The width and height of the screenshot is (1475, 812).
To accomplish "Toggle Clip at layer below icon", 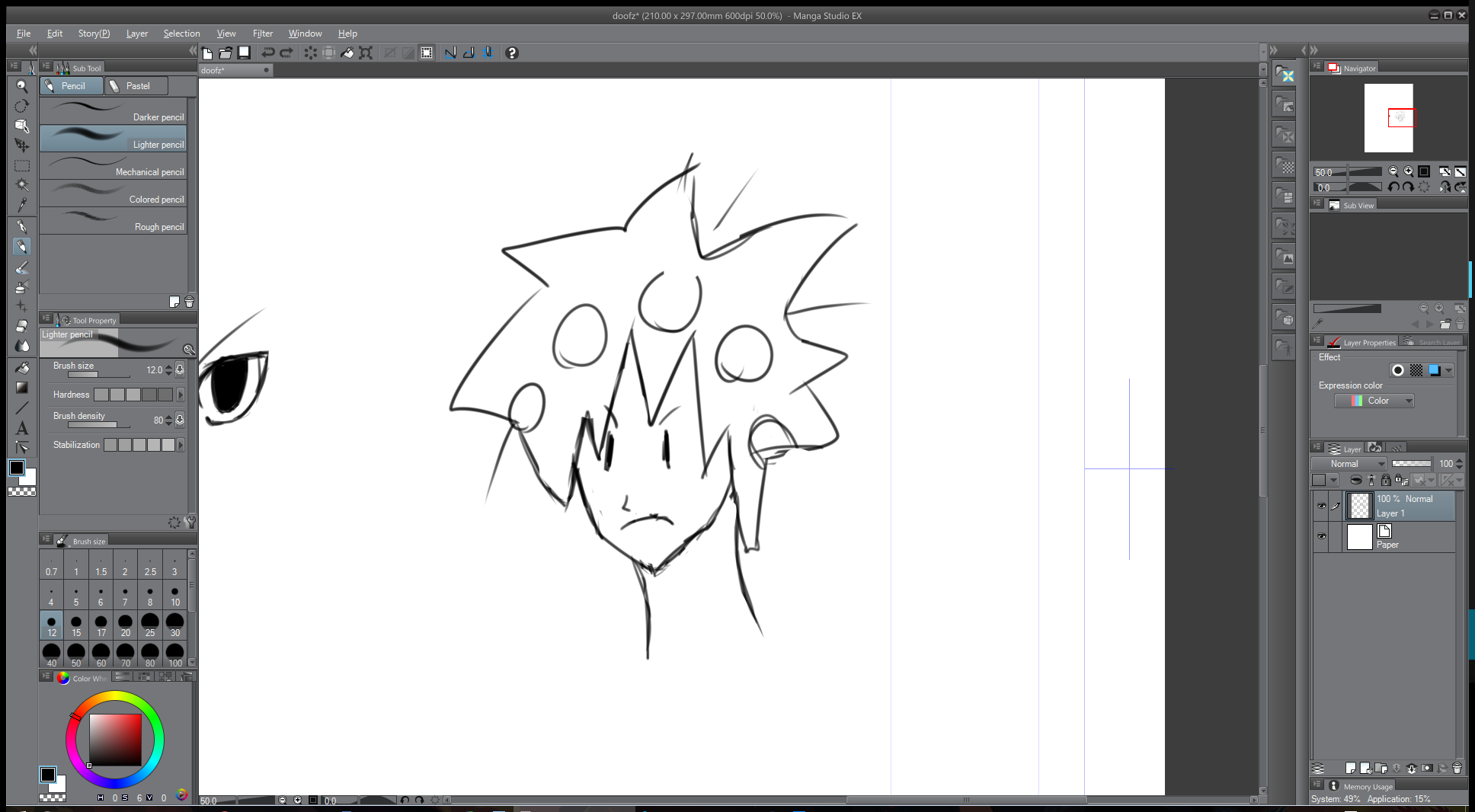I will click(x=1356, y=480).
